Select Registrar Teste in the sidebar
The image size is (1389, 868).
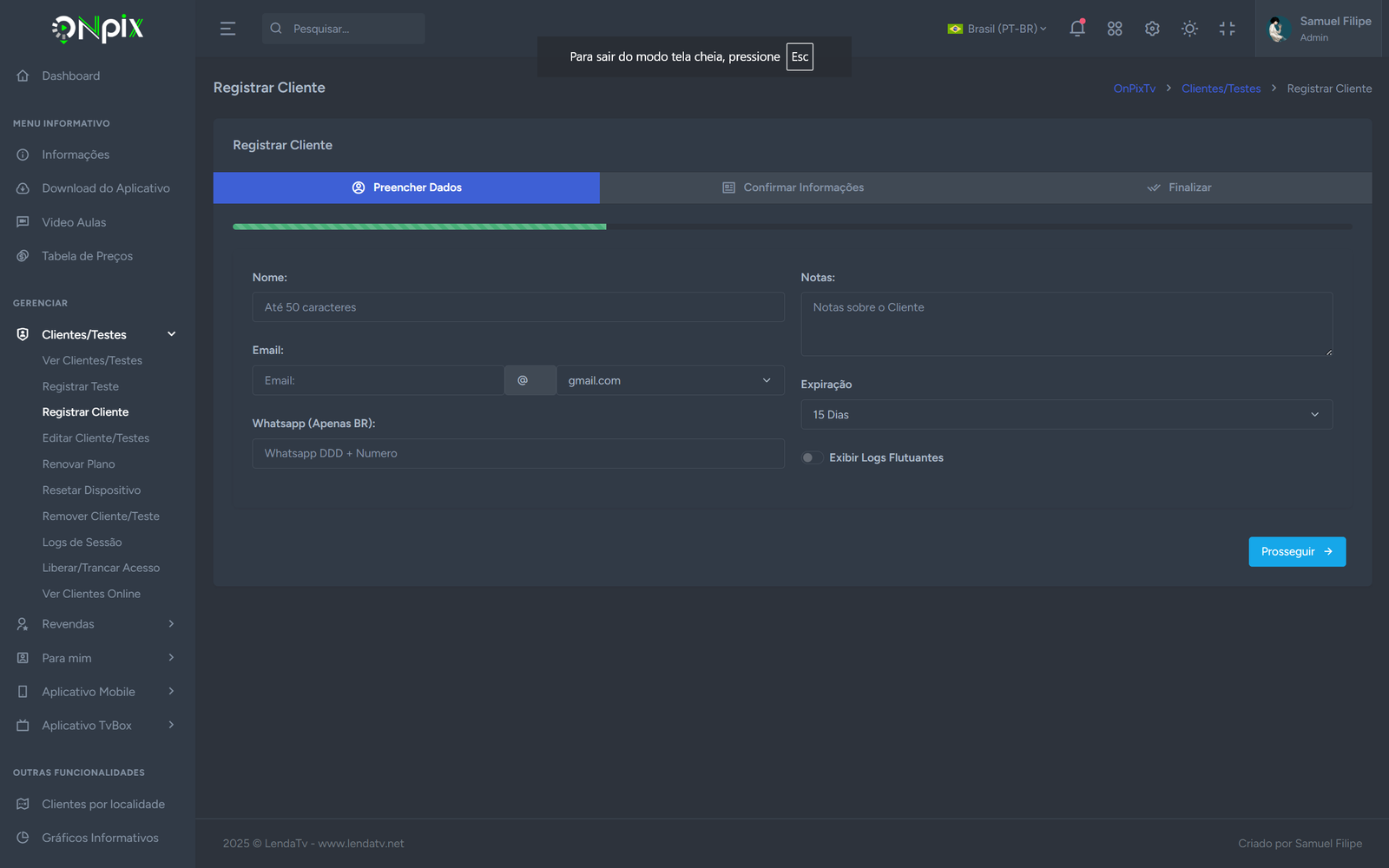pos(81,386)
